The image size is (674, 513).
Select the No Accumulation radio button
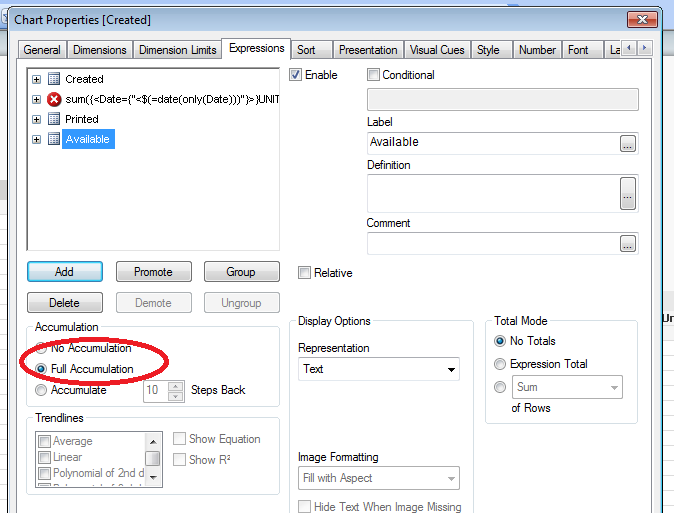tap(41, 348)
